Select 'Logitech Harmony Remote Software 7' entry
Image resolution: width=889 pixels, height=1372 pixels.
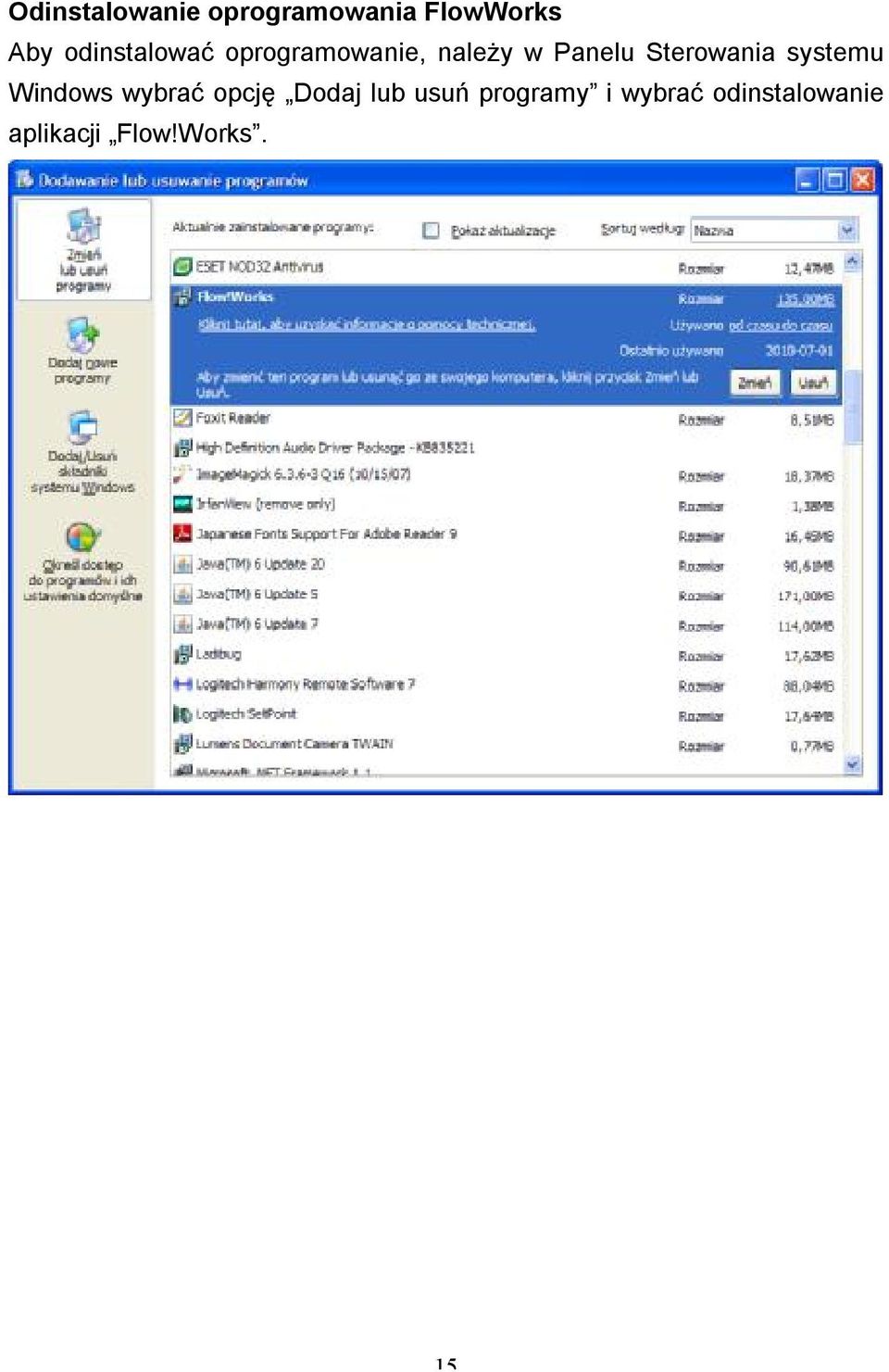[507, 685]
